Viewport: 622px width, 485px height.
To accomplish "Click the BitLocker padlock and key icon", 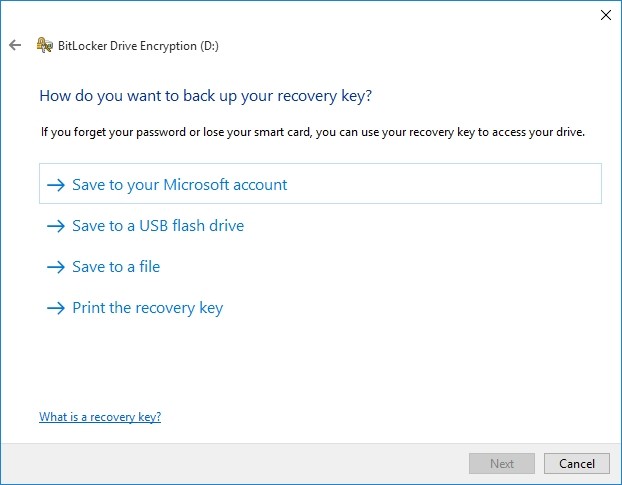I will tap(44, 45).
